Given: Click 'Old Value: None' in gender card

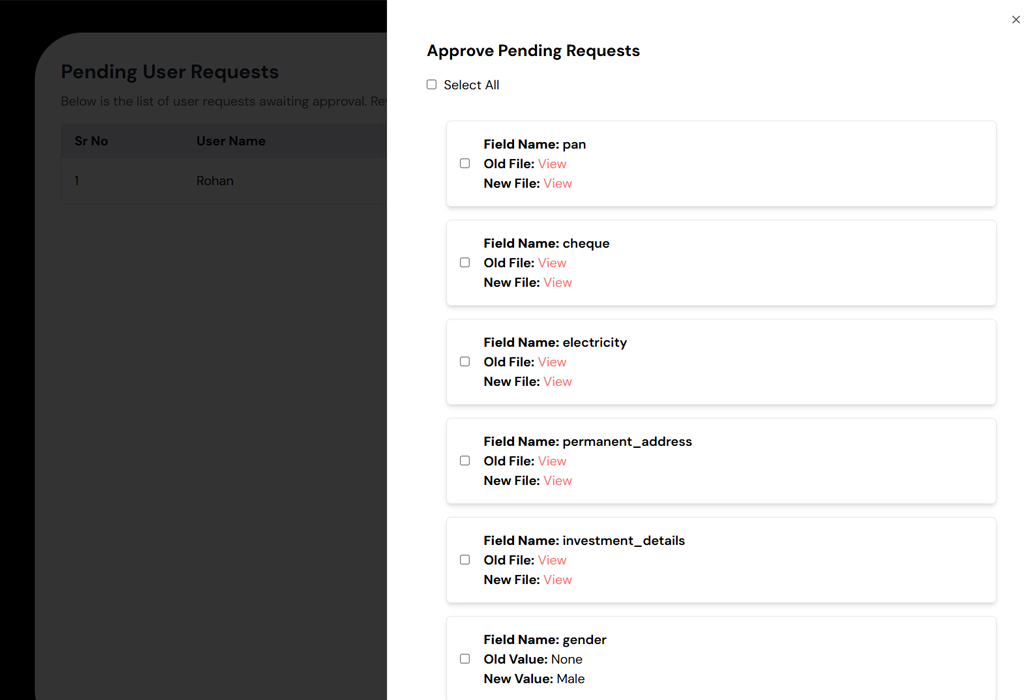Looking at the screenshot, I should click(x=533, y=659).
